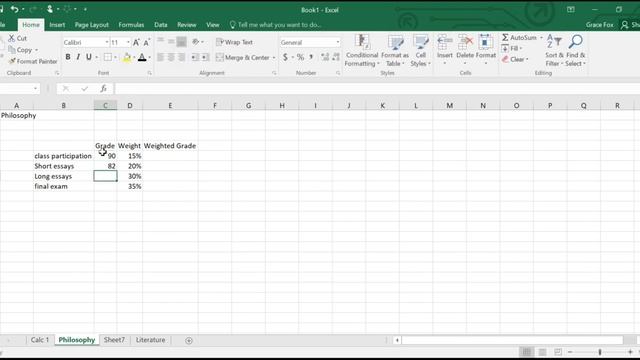This screenshot has width=640, height=360.
Task: Click the Insert cells icon
Action: [x=444, y=41]
